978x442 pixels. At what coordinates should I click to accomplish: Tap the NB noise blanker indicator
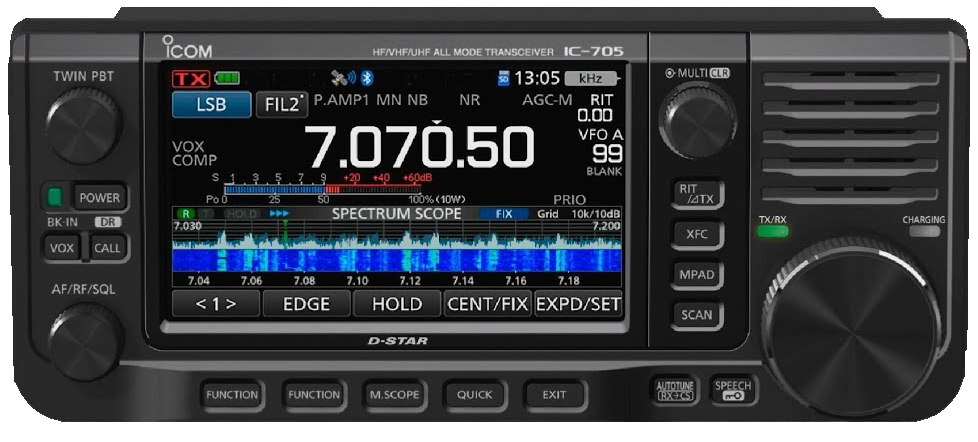pyautogui.click(x=417, y=100)
